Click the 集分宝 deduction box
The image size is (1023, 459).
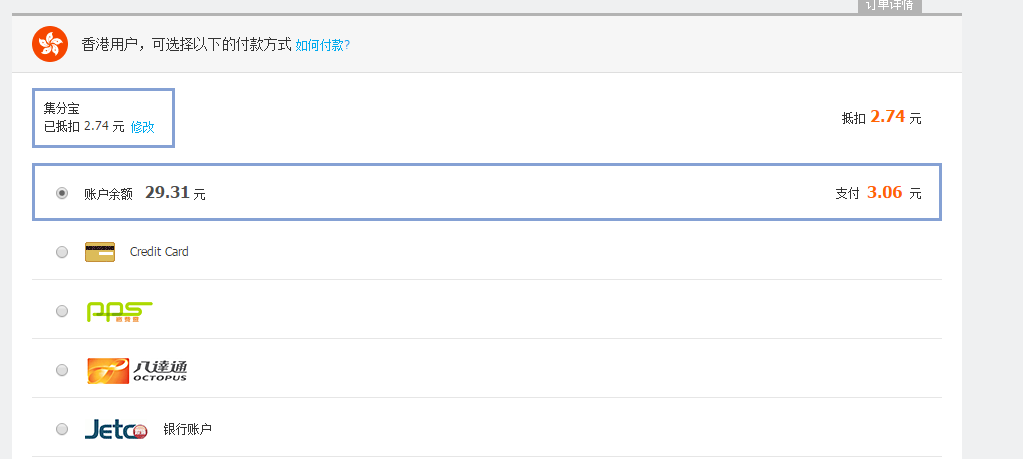pos(103,118)
